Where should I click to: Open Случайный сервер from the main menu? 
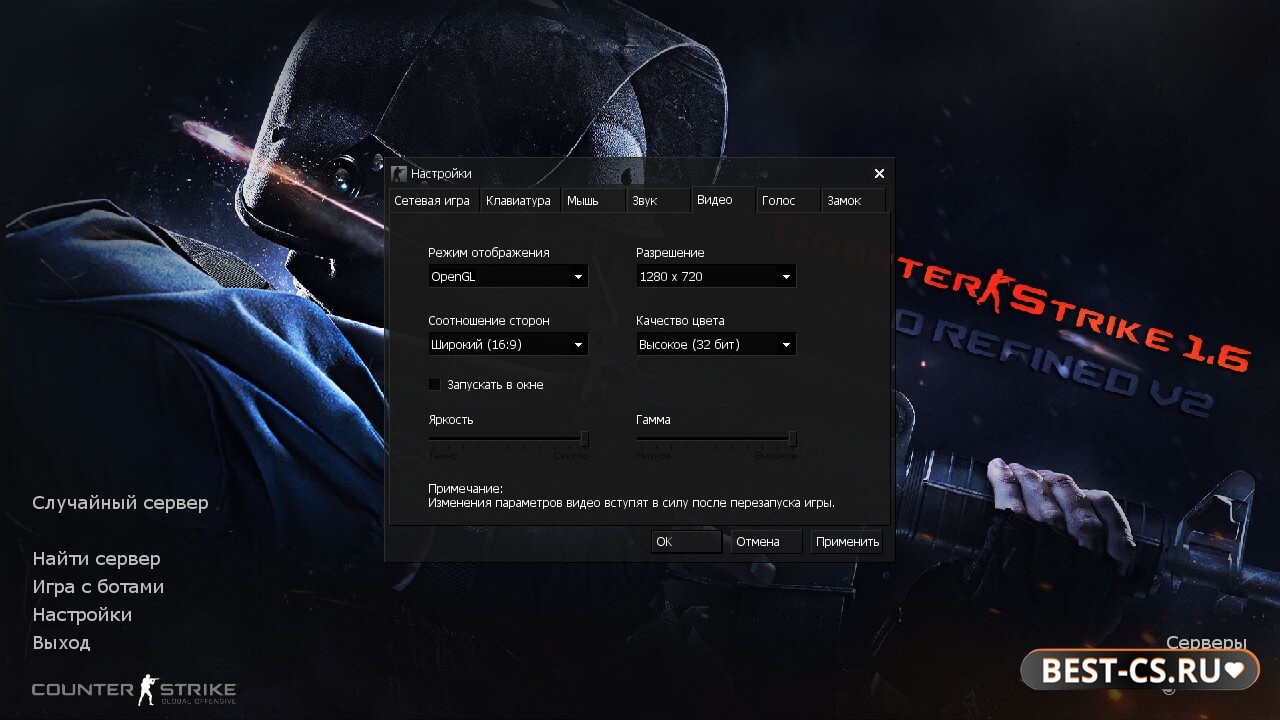click(120, 502)
